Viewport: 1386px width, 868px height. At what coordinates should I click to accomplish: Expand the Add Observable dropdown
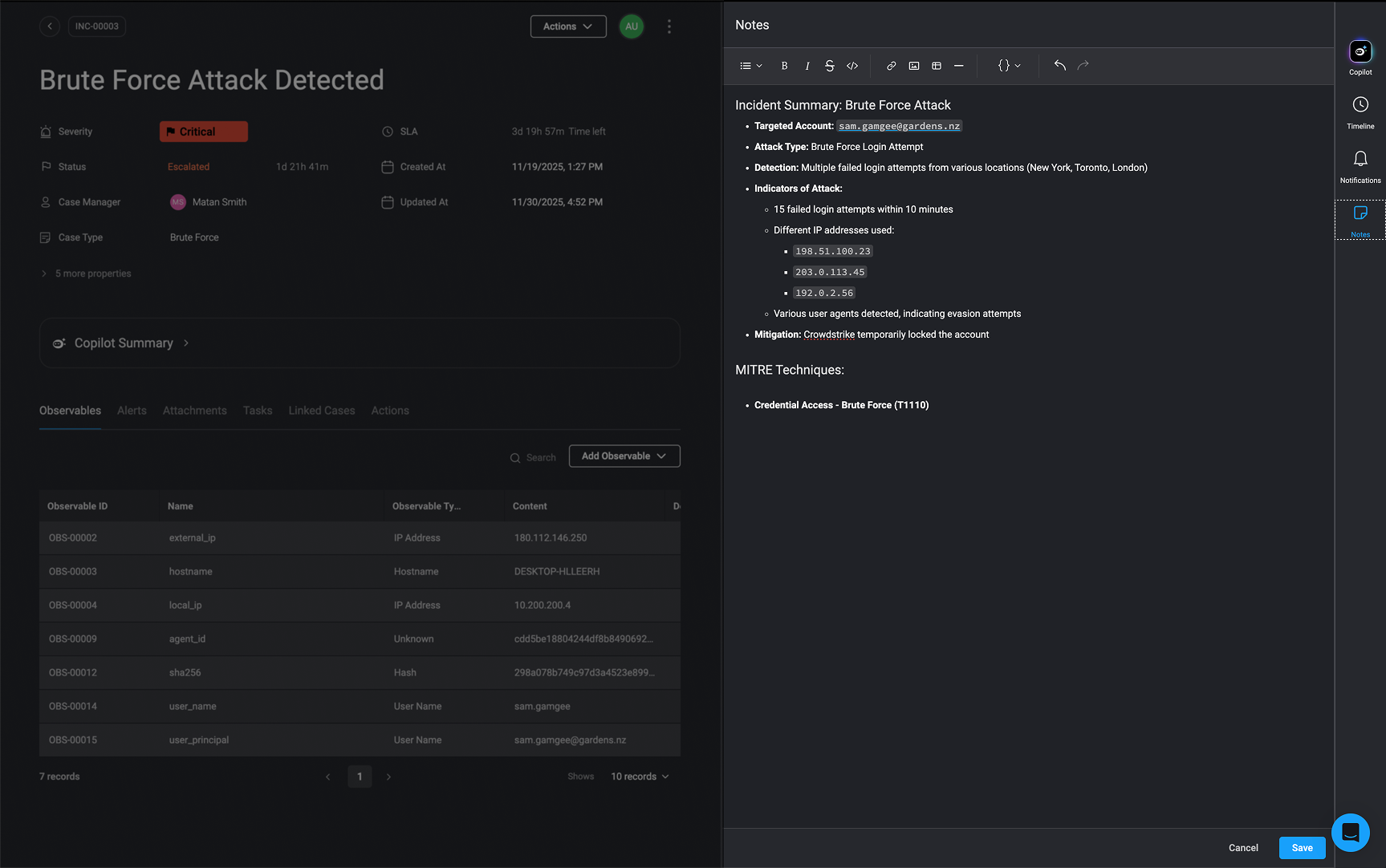click(x=624, y=456)
